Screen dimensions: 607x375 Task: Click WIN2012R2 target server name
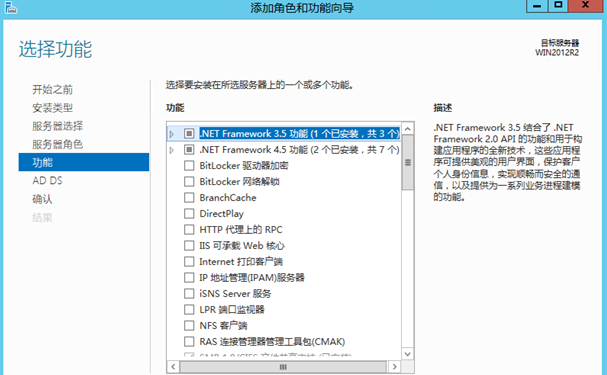(557, 53)
